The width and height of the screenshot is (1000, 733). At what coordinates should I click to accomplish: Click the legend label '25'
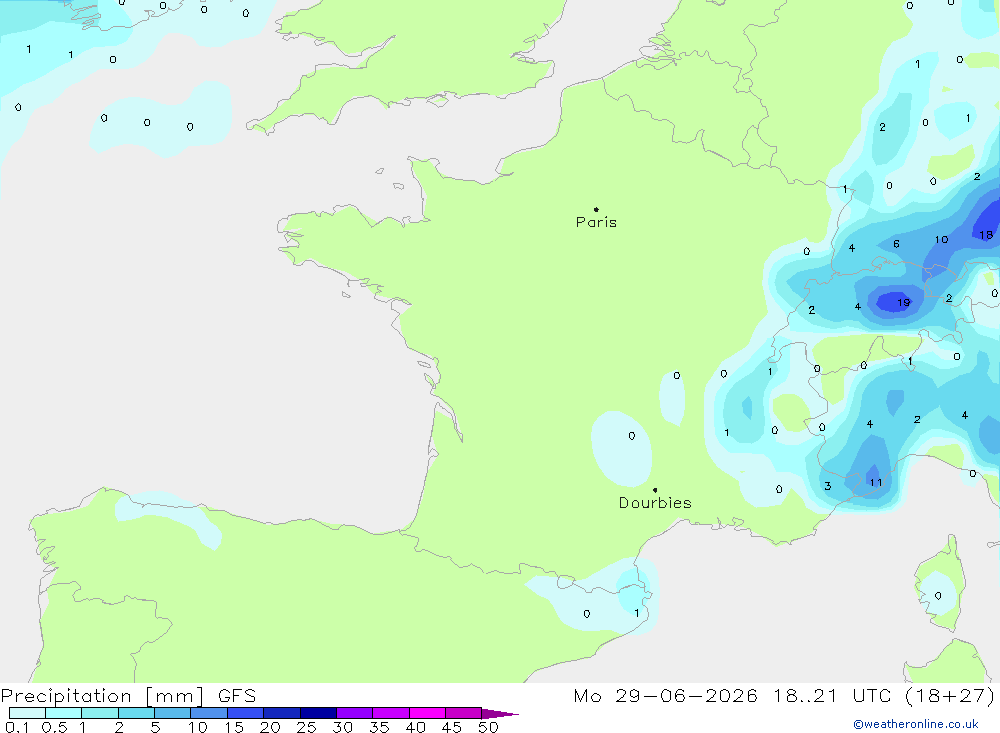pos(306,727)
